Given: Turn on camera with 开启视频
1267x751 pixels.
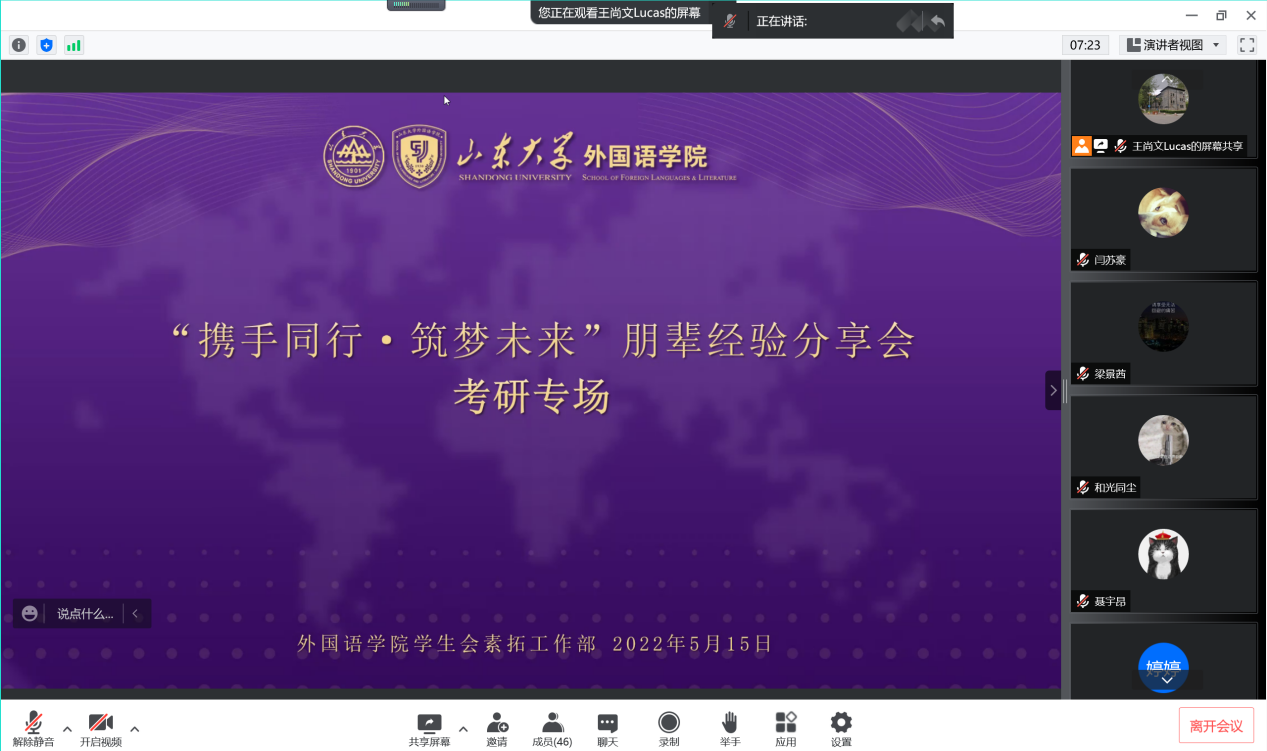Looking at the screenshot, I should click(x=100, y=724).
